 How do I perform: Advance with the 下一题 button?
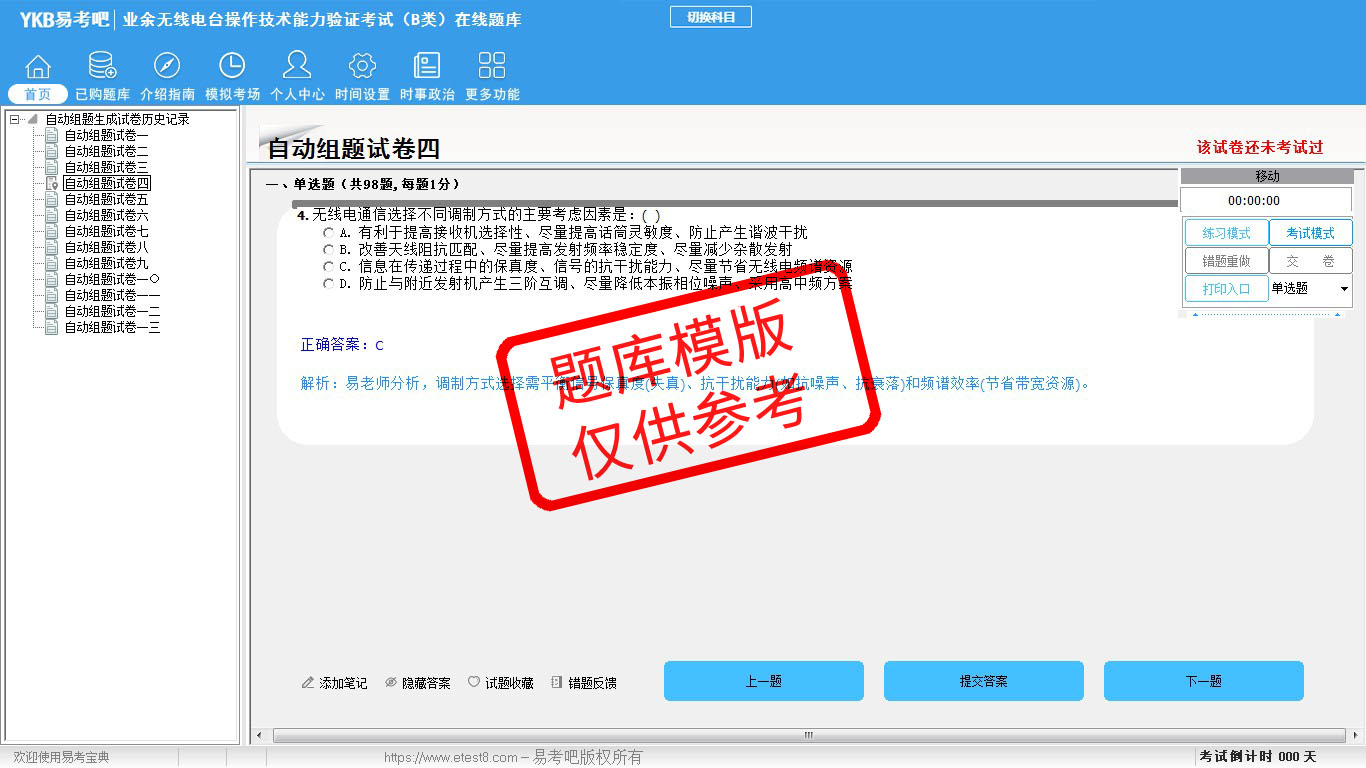1204,681
